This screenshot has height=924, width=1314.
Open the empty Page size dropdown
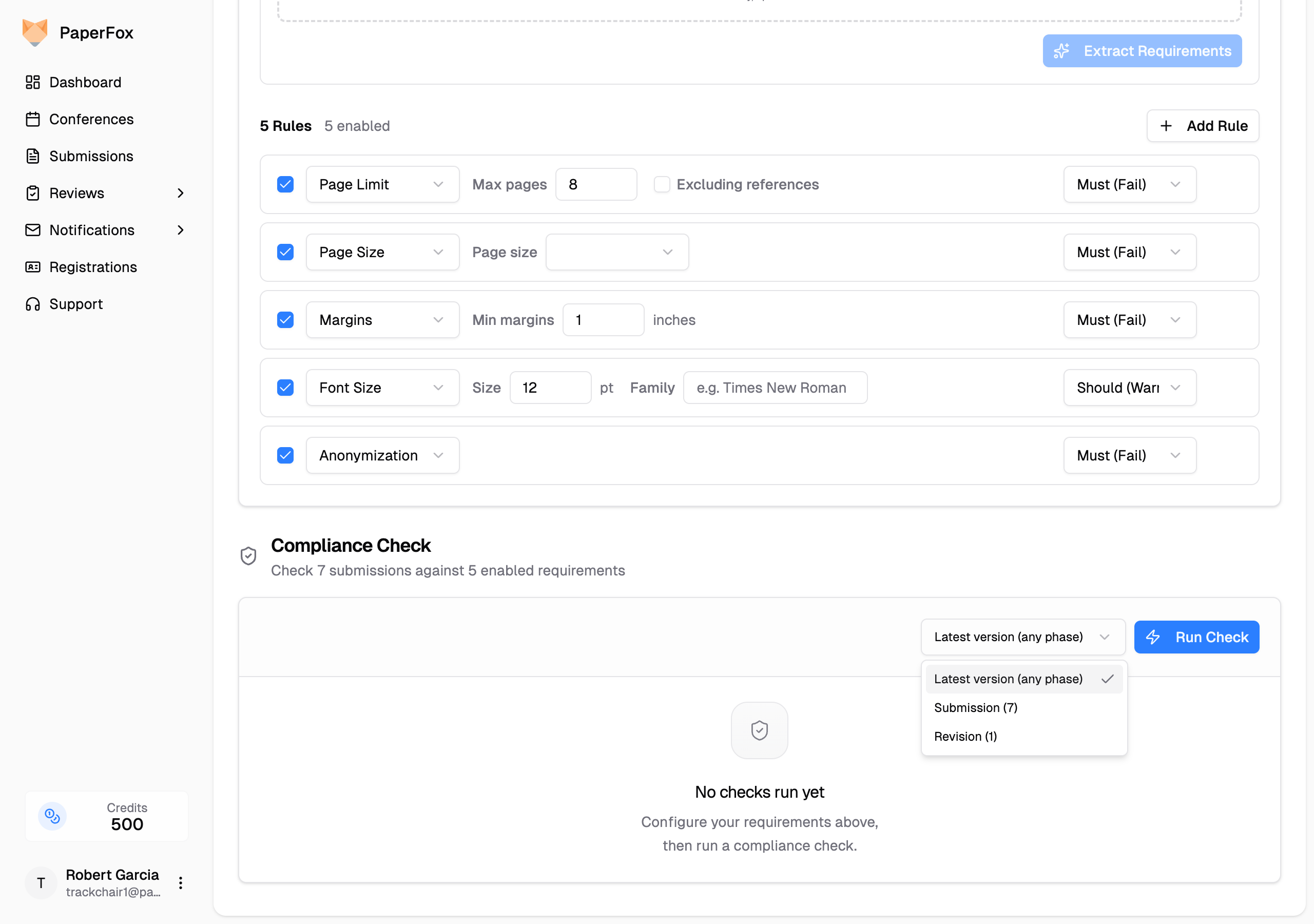pos(616,252)
